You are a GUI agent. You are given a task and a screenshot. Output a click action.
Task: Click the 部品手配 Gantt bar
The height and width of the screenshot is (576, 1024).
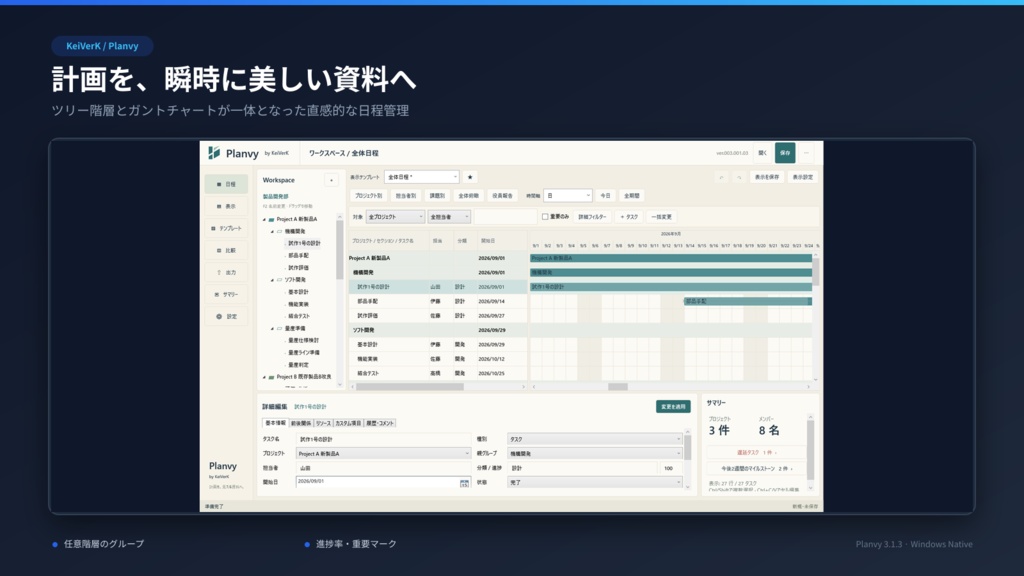[x=748, y=301]
